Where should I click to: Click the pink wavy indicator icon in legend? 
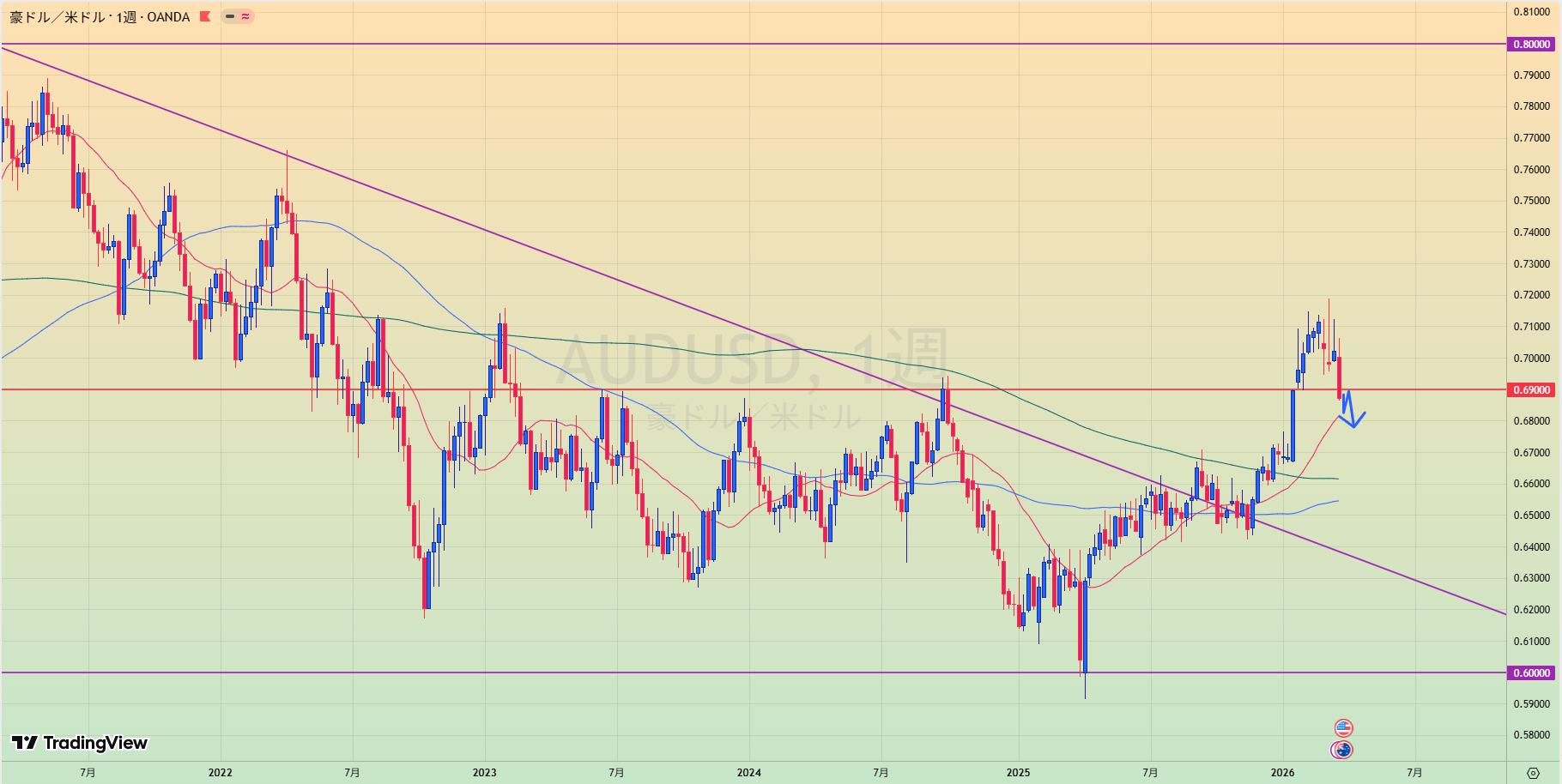click(246, 16)
